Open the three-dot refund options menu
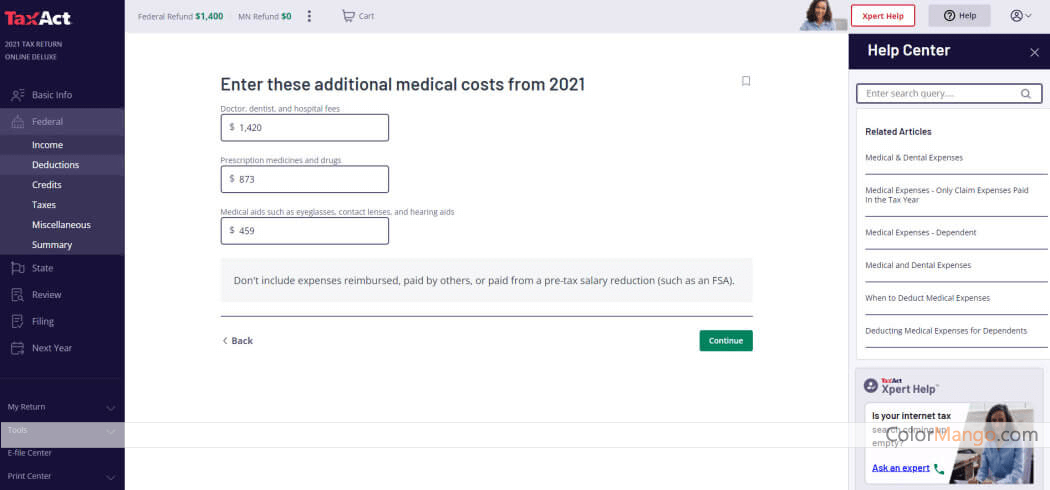This screenshot has width=1050, height=490. 309,16
